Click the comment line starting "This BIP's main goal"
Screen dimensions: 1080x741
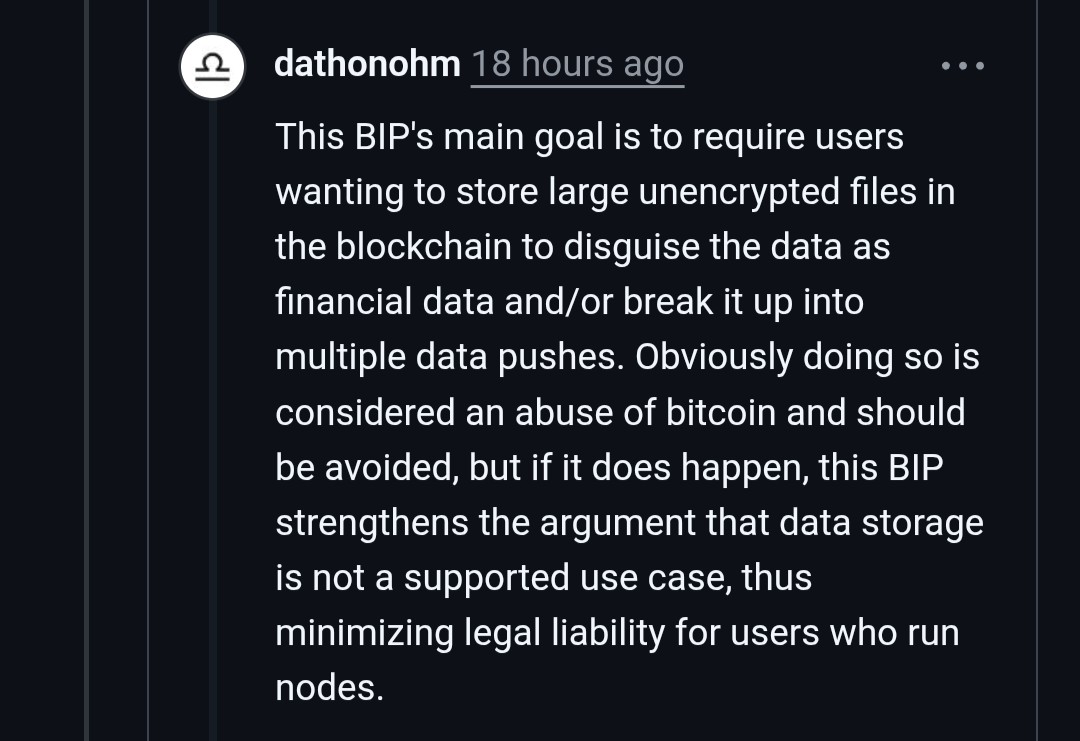[589, 136]
